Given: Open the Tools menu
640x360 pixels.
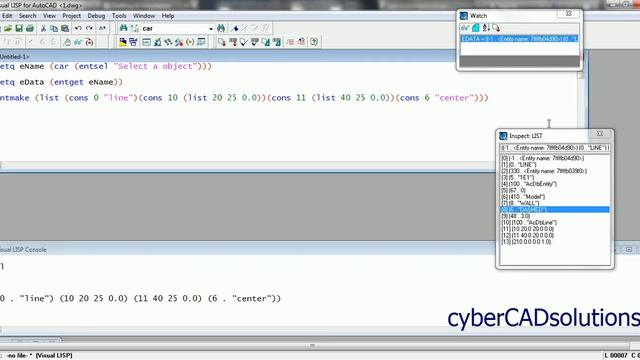Looking at the screenshot, I should click(x=119, y=16).
